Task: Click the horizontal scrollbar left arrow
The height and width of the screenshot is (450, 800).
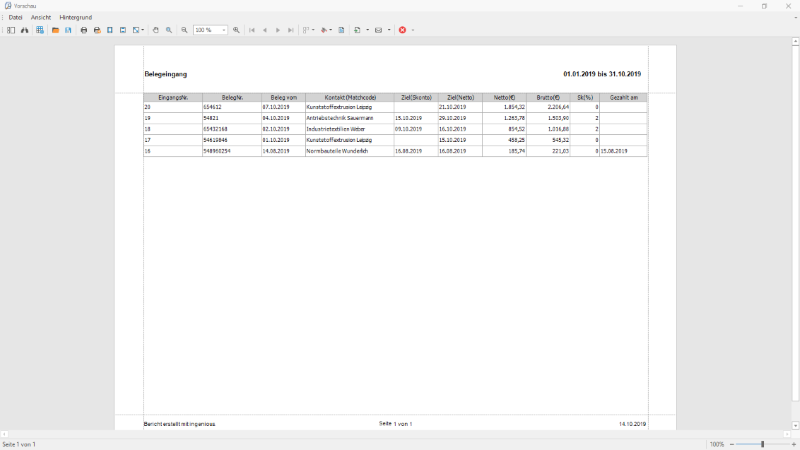Action: [x=4, y=434]
